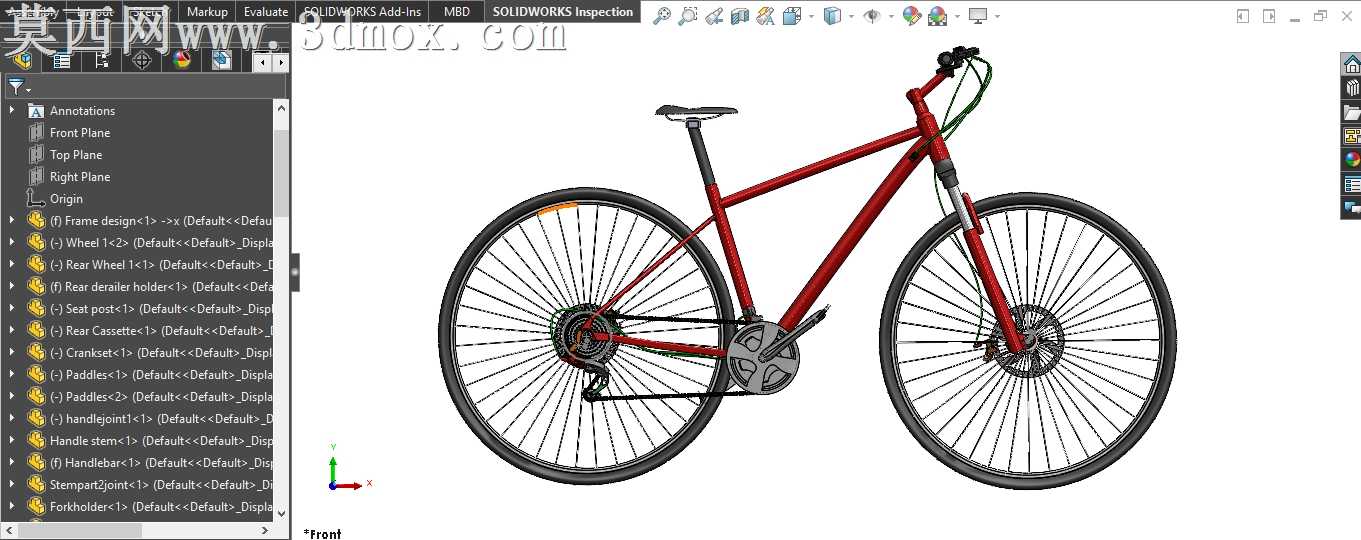Click the Edit Appearance color ball icon
Viewport: 1361px width, 540px height.
pos(911,16)
